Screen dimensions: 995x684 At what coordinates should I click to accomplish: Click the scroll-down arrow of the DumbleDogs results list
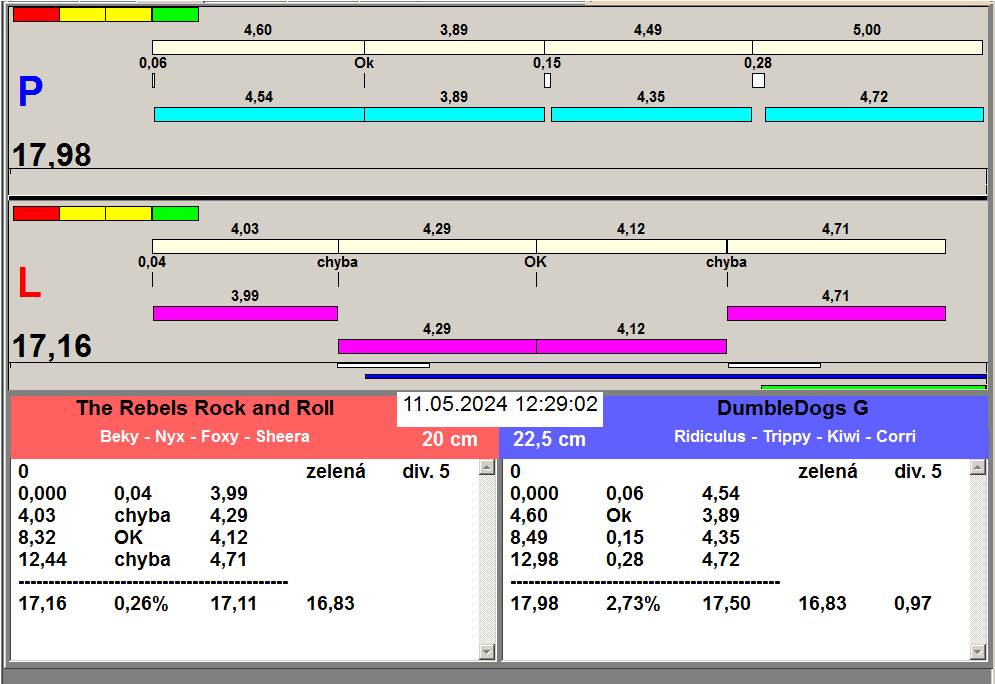click(978, 652)
